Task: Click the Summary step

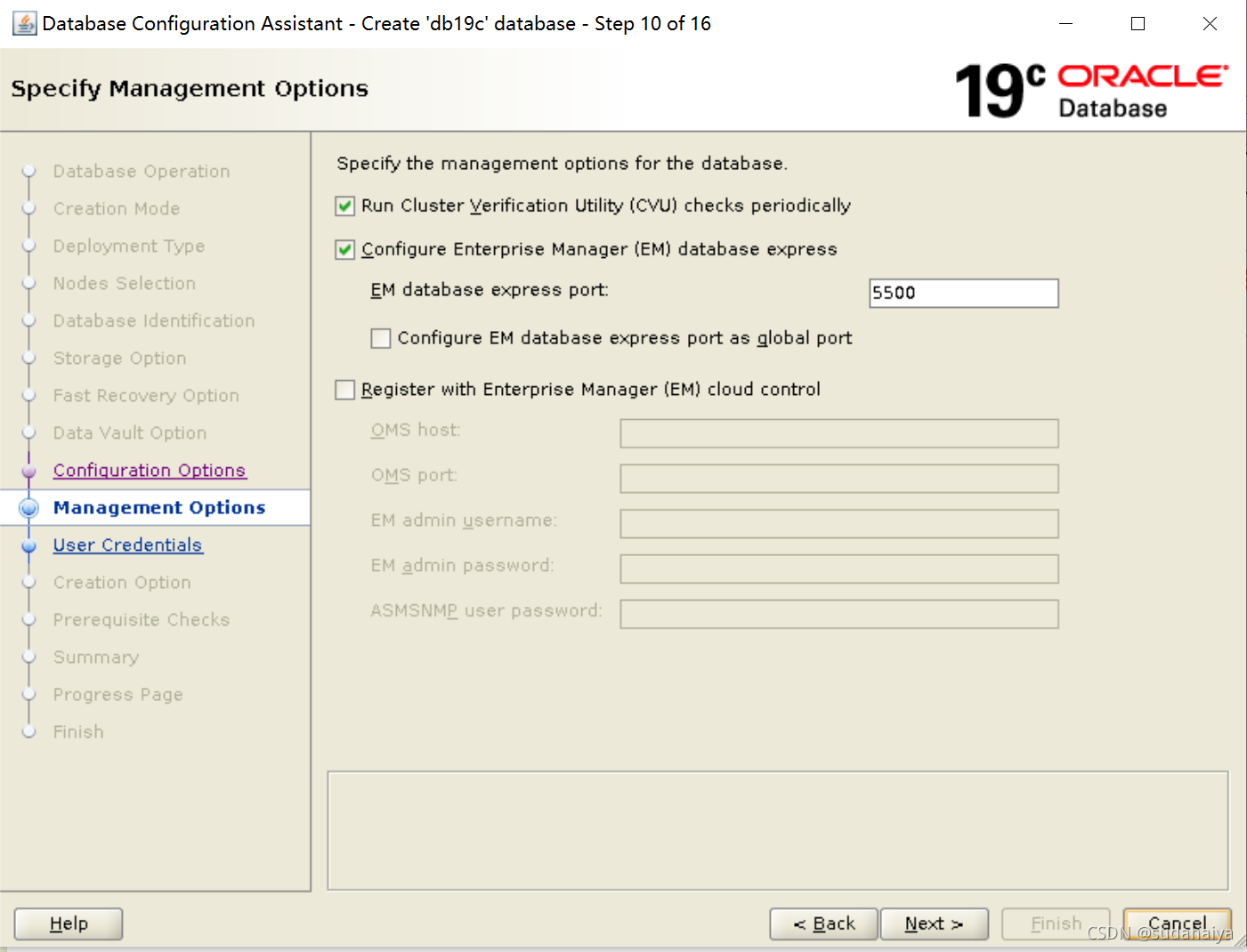Action: point(96,657)
